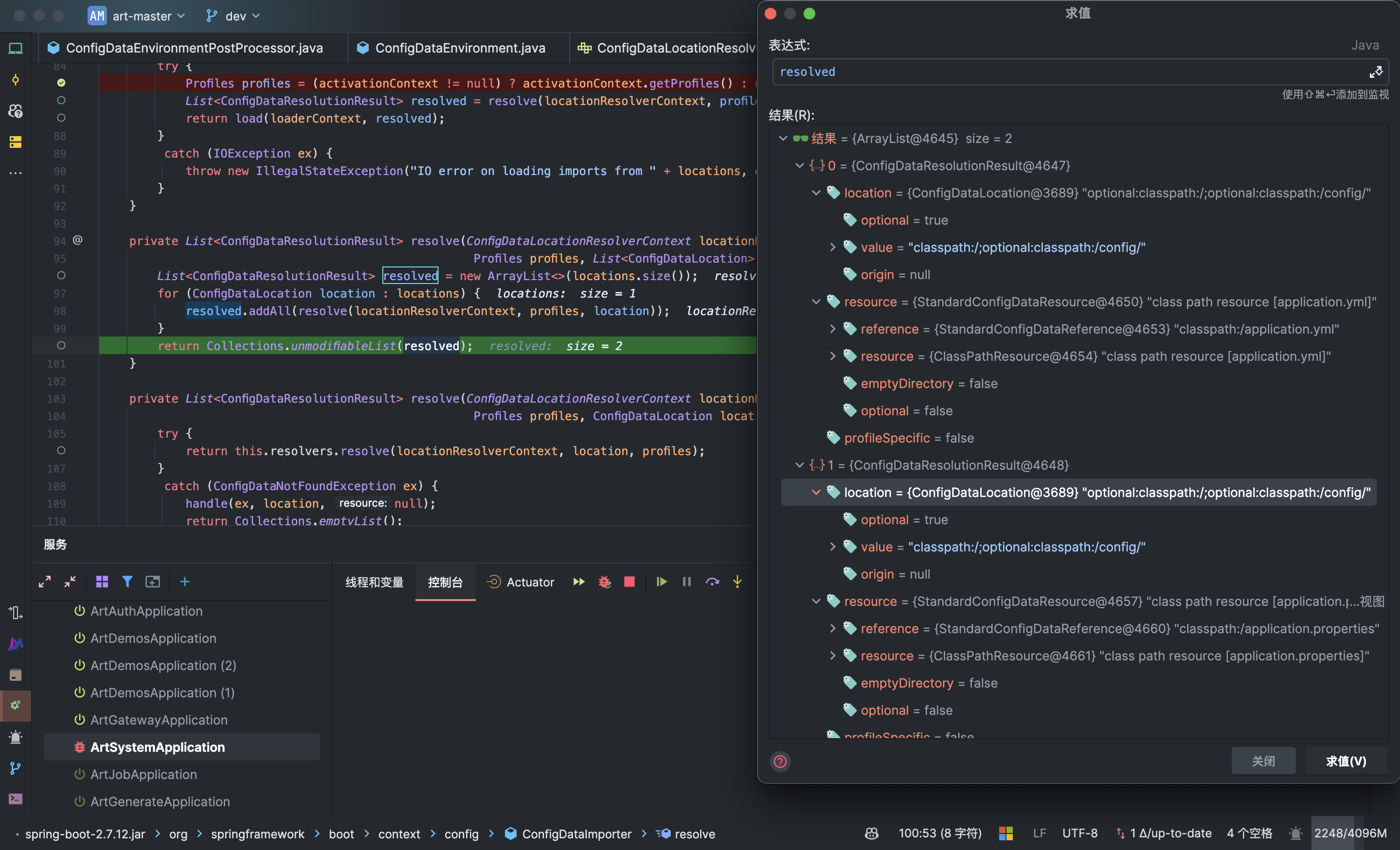The image size is (1400, 850).
Task: Switch to 线程和变量 tab
Action: tap(374, 582)
